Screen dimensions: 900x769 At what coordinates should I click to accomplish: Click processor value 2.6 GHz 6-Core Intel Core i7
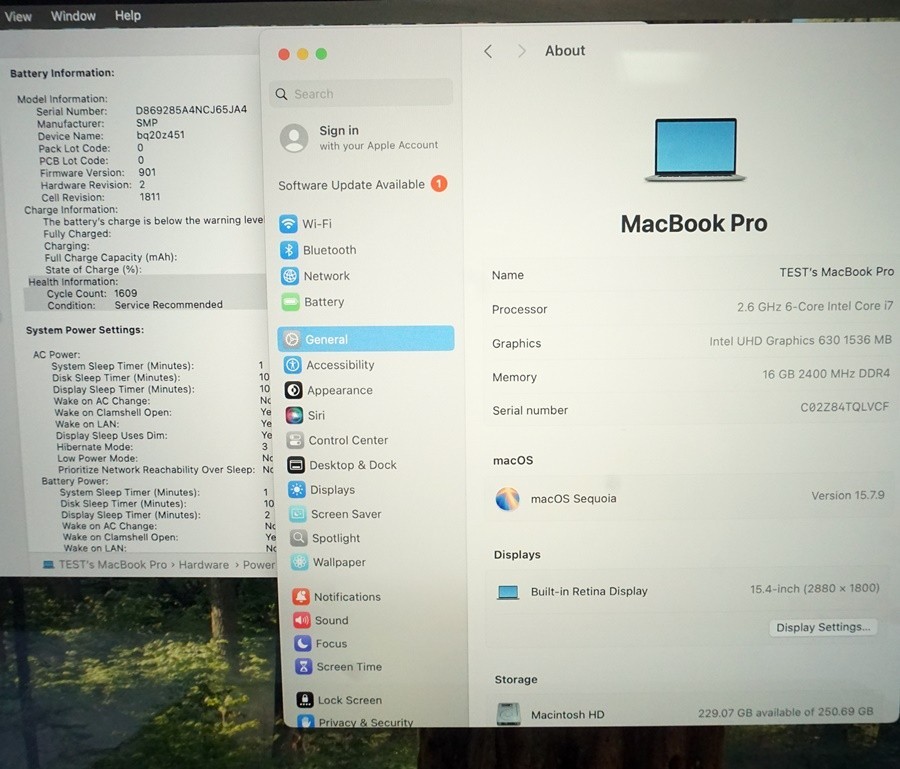[815, 306]
